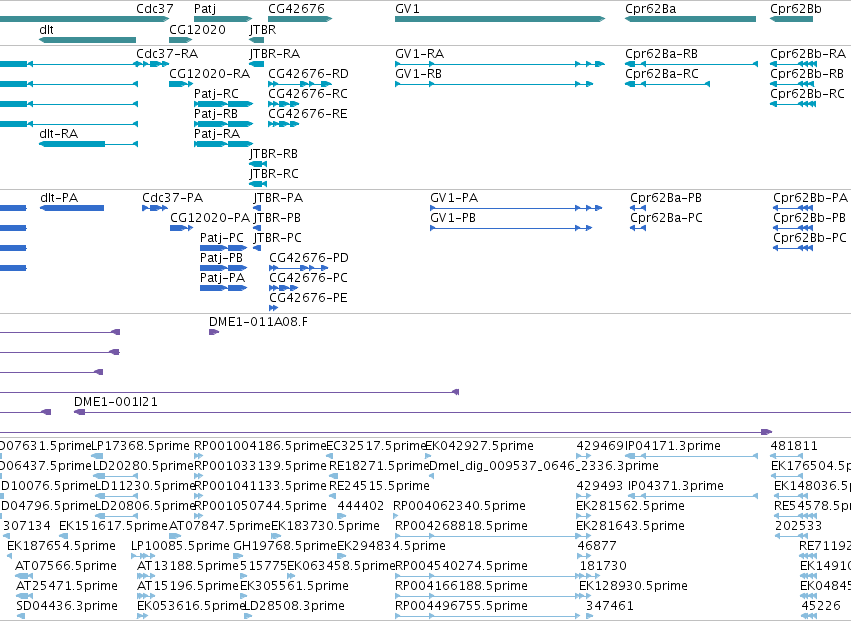
Task: Select the DME1-001I21 clone label
Action: click(116, 402)
